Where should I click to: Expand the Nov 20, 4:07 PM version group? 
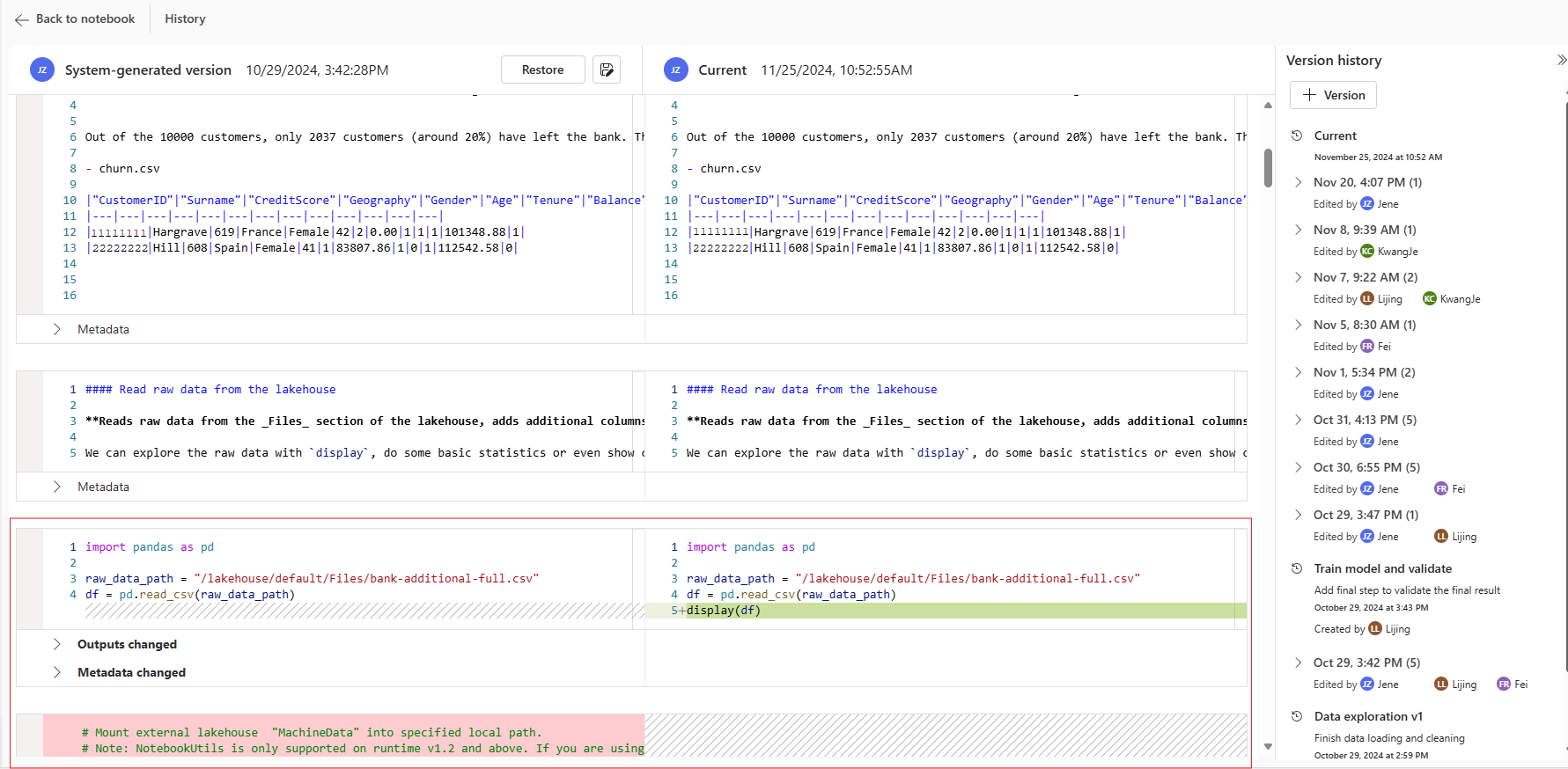pos(1299,182)
